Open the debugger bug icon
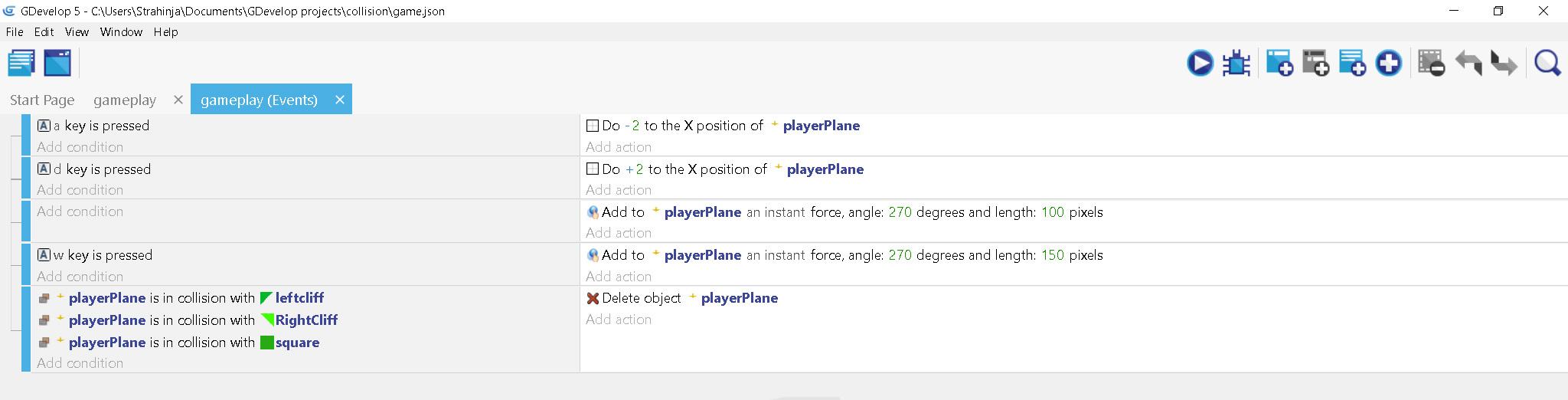Viewport: 1568px width, 400px height. (x=1236, y=63)
